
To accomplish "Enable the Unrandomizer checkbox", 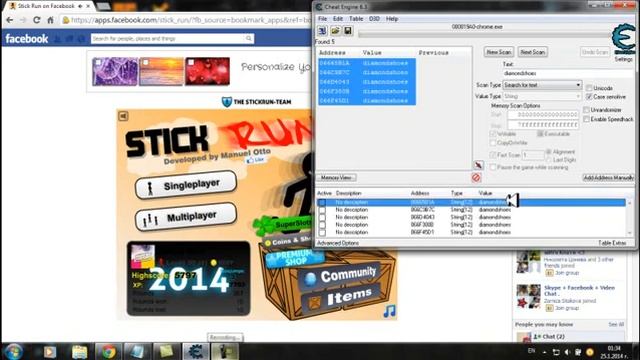I will 587,110.
